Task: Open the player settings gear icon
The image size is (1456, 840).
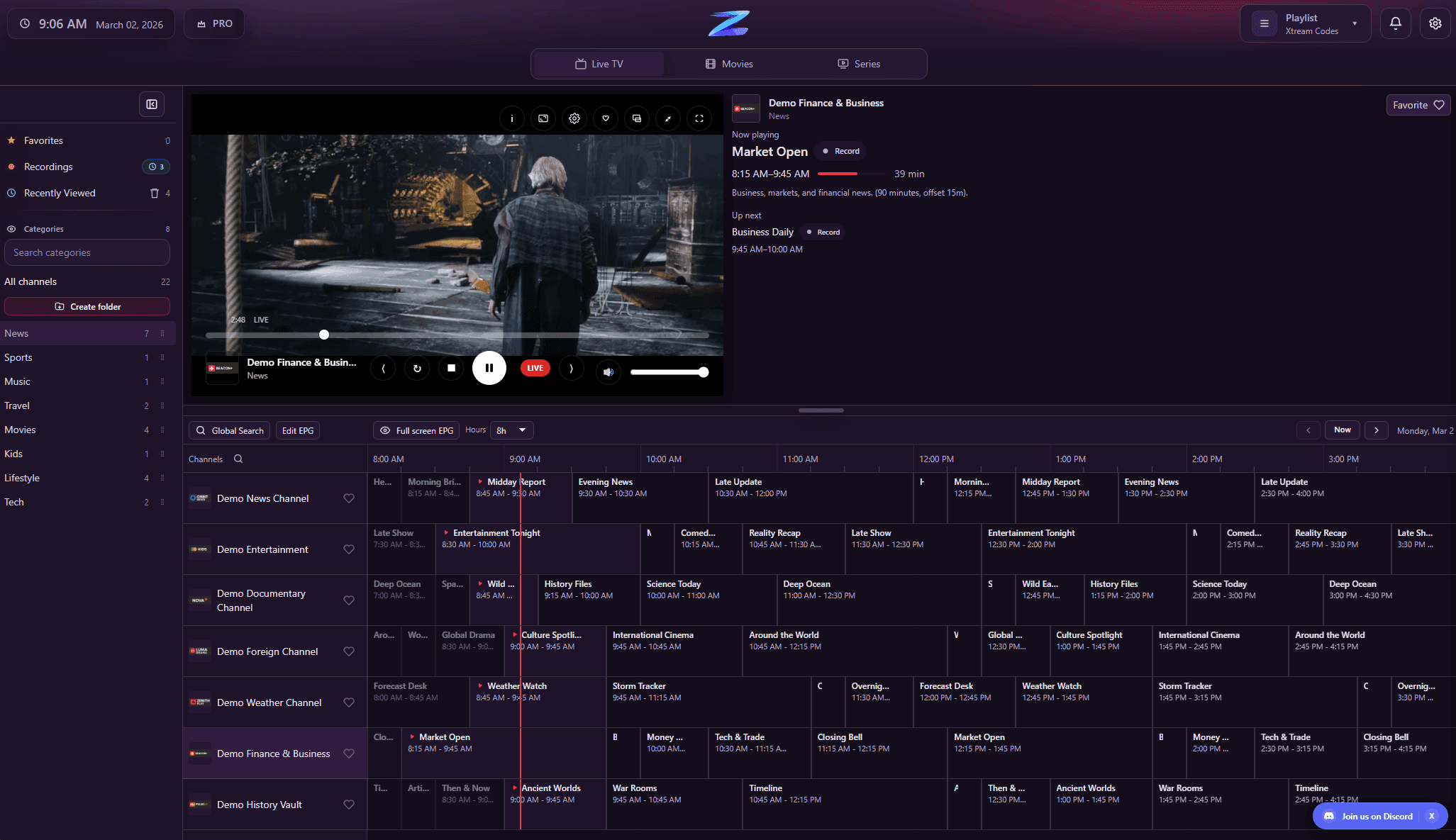Action: (574, 118)
